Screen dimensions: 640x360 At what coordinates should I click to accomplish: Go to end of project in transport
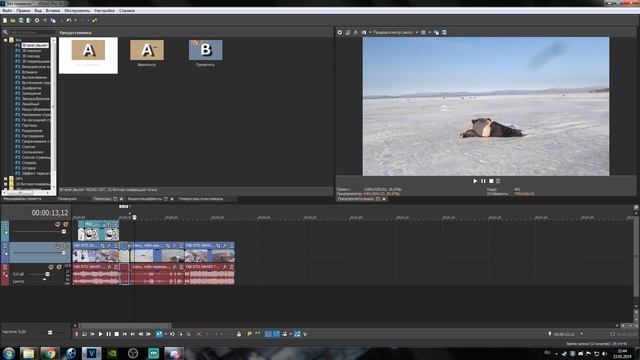click(x=133, y=334)
